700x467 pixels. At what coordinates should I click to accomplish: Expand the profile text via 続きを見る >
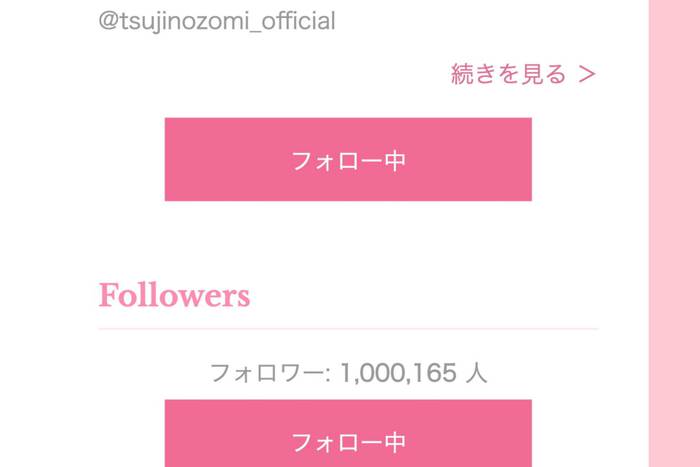tap(523, 74)
